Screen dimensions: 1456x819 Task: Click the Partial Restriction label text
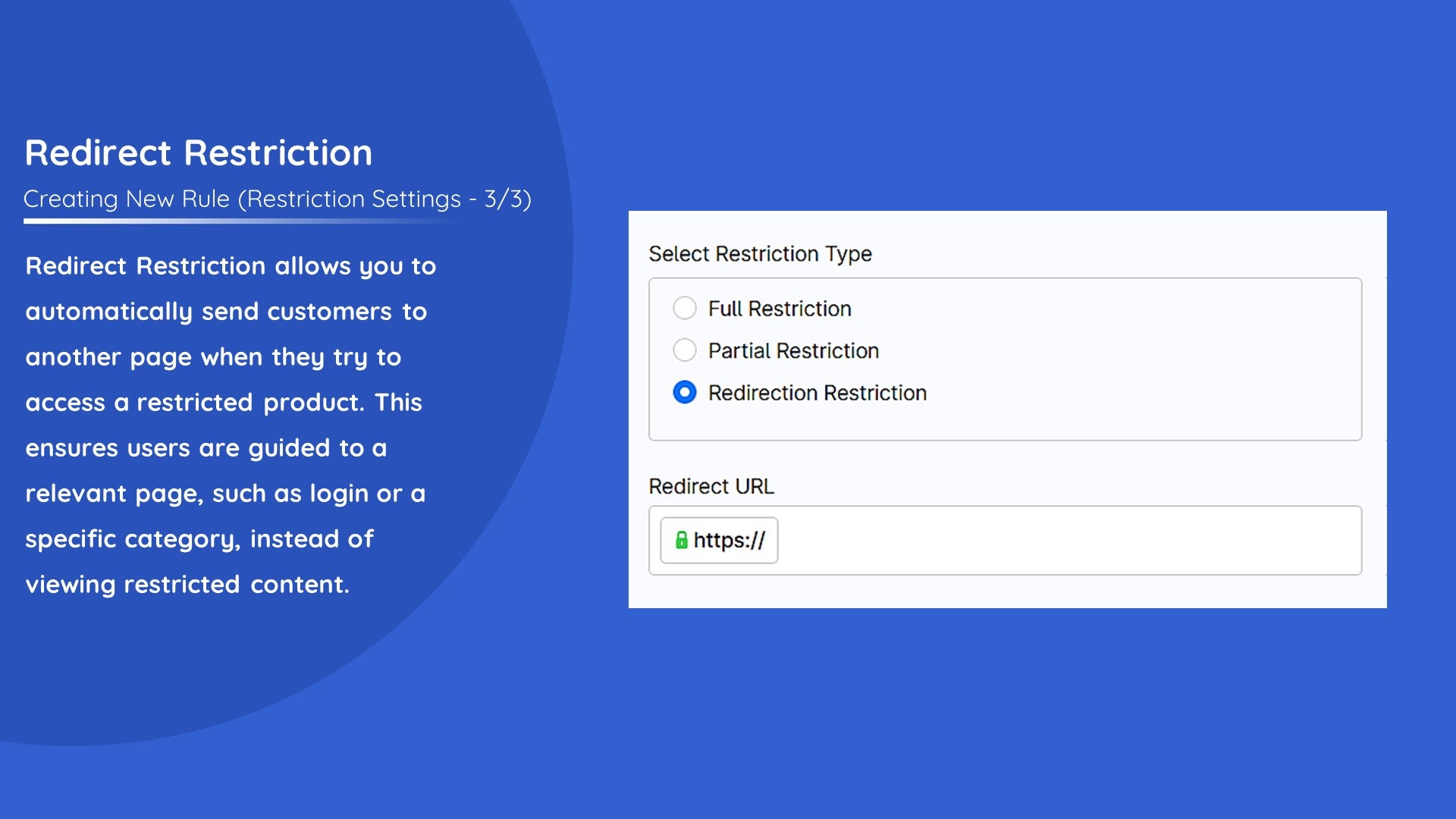coord(793,351)
